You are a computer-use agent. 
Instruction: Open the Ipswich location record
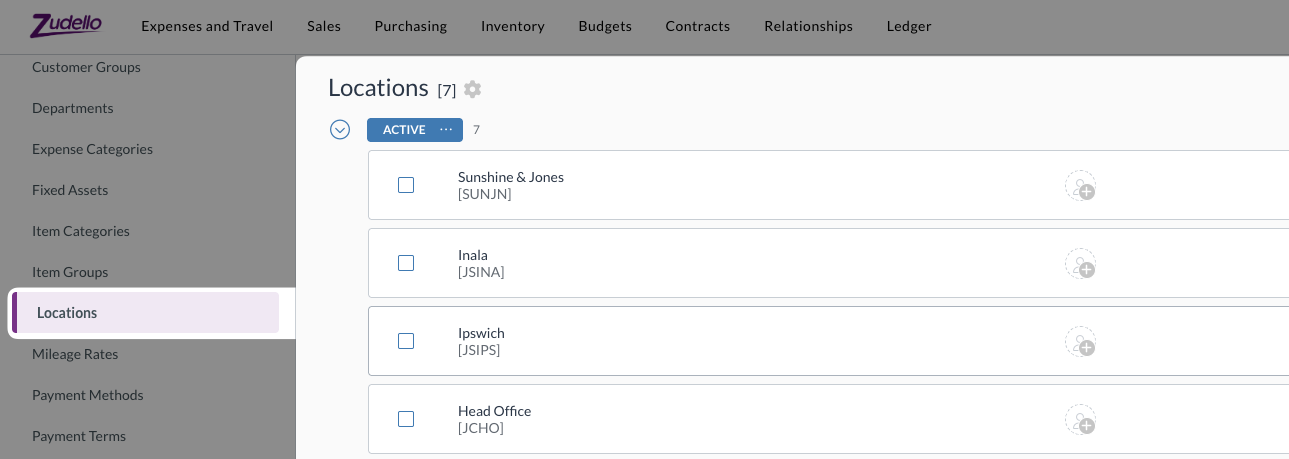tap(481, 333)
